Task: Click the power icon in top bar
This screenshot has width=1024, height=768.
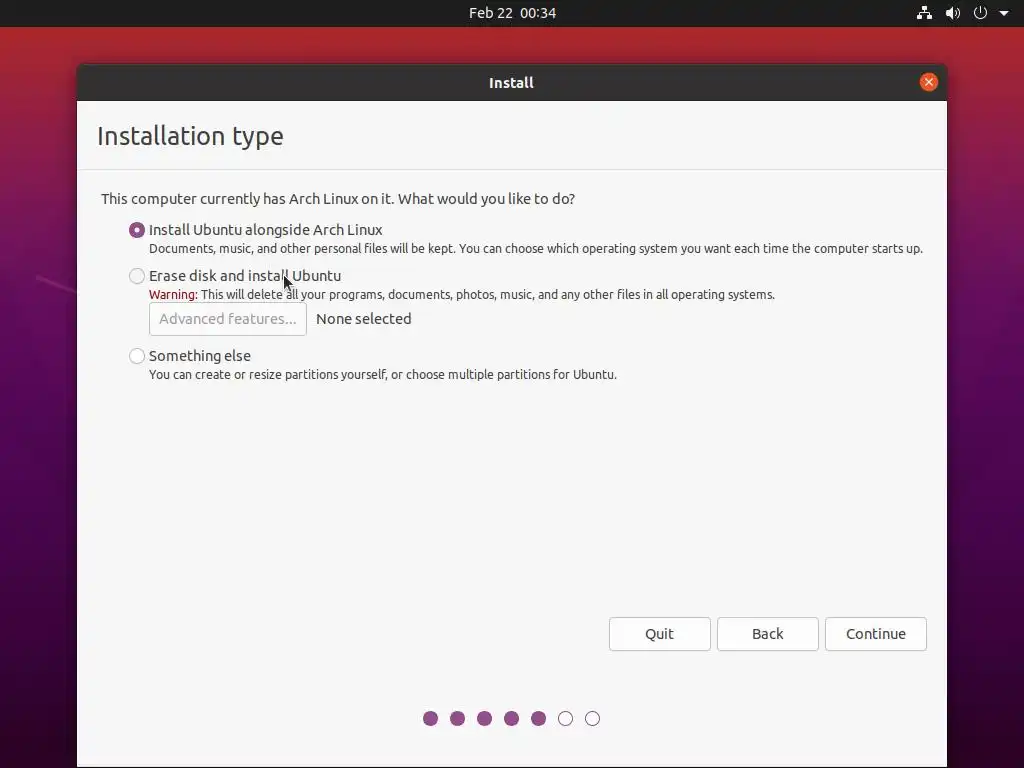Action: 980,13
